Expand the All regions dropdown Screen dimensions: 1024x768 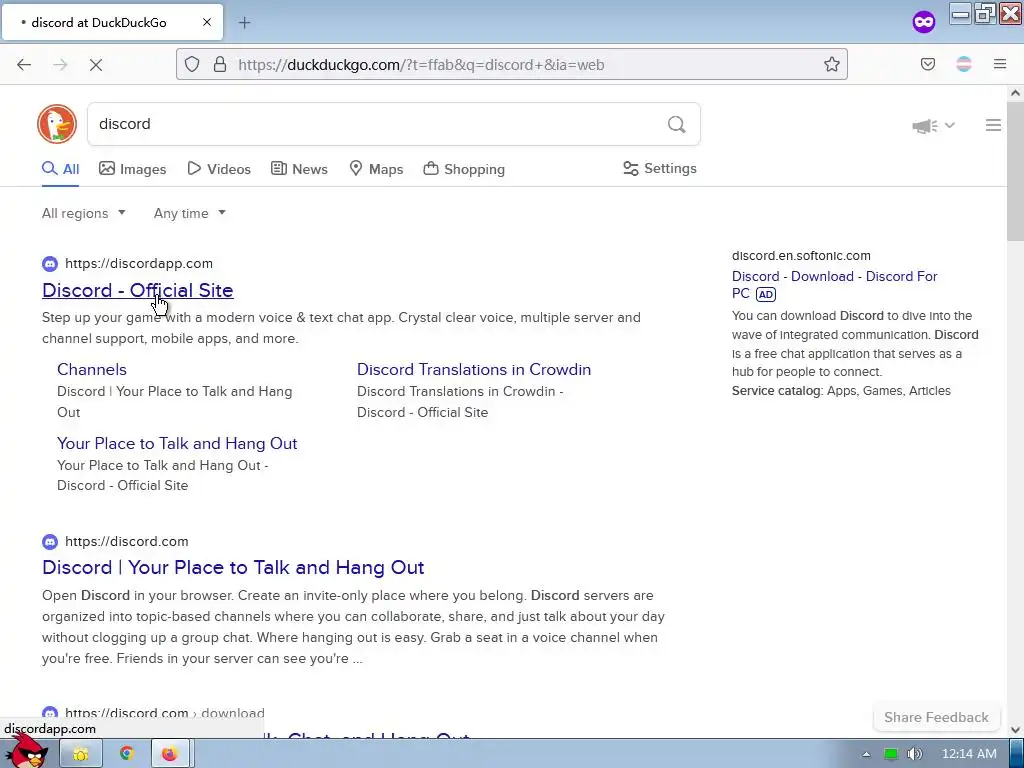coord(84,214)
